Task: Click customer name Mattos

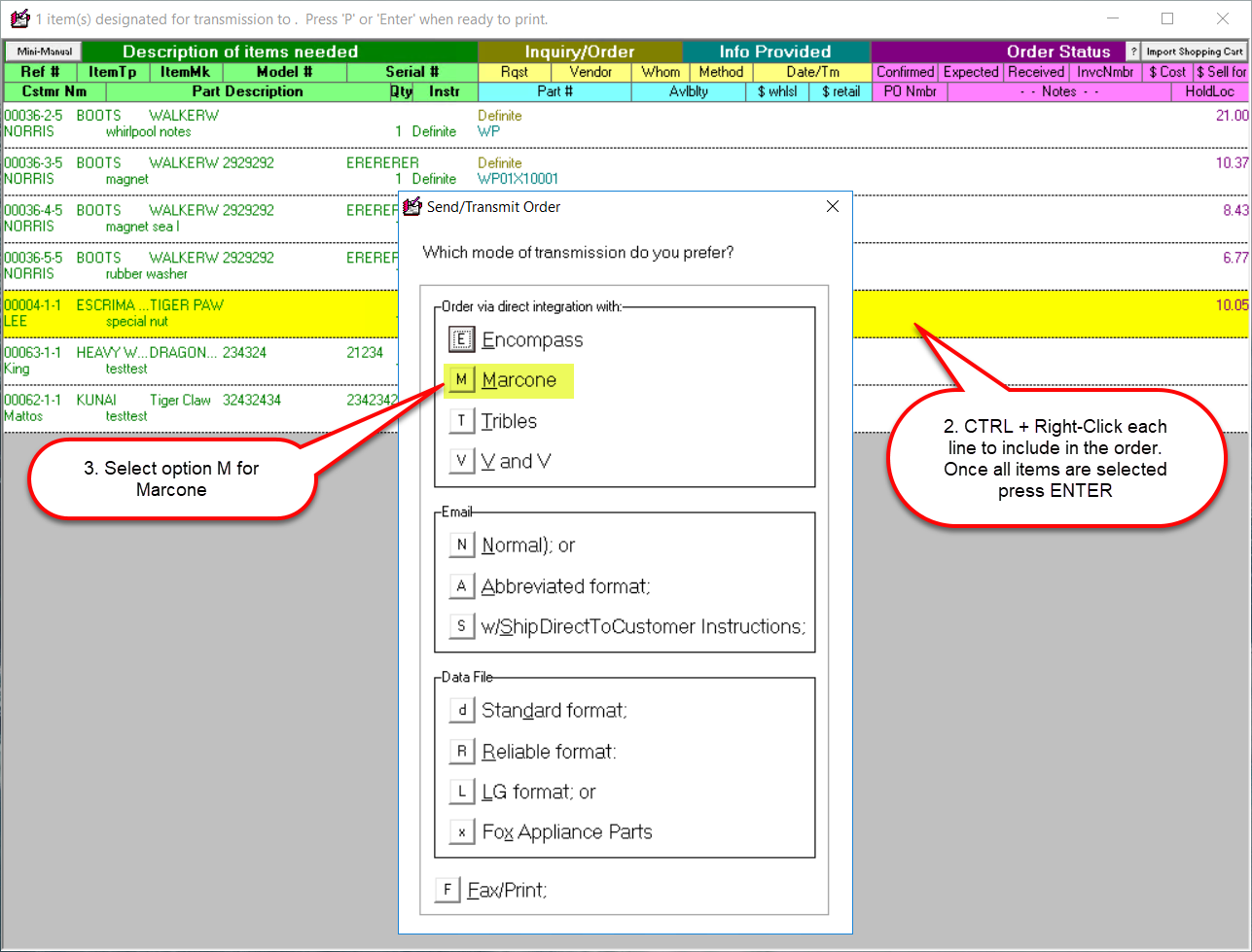Action: pyautogui.click(x=23, y=416)
